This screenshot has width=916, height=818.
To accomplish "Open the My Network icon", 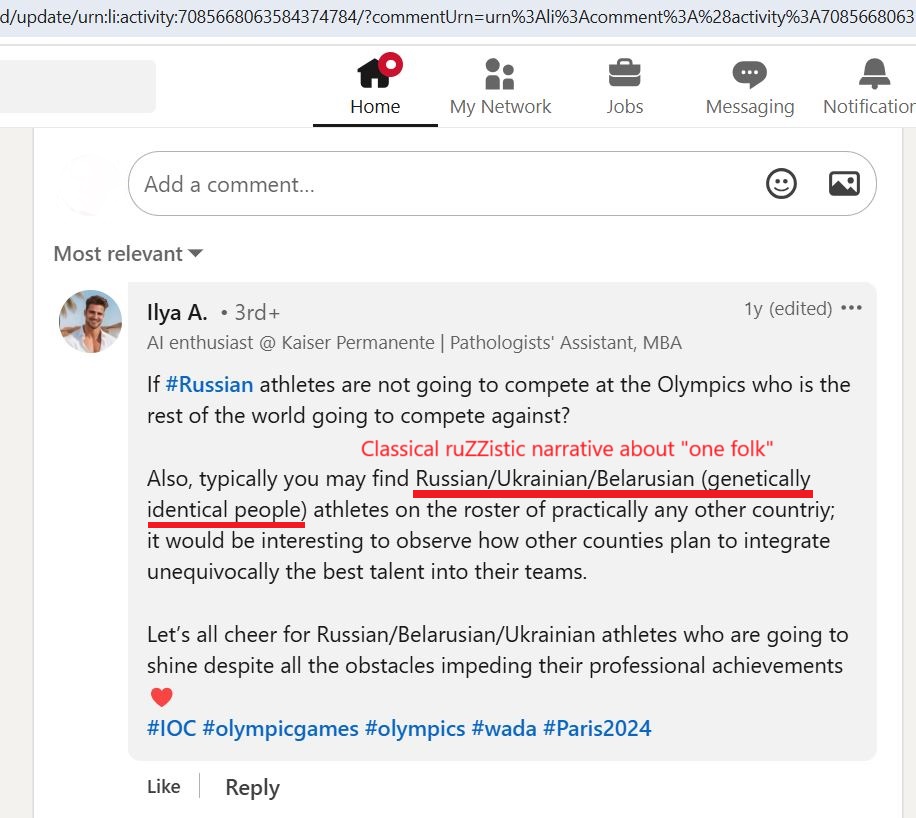I will tap(499, 74).
